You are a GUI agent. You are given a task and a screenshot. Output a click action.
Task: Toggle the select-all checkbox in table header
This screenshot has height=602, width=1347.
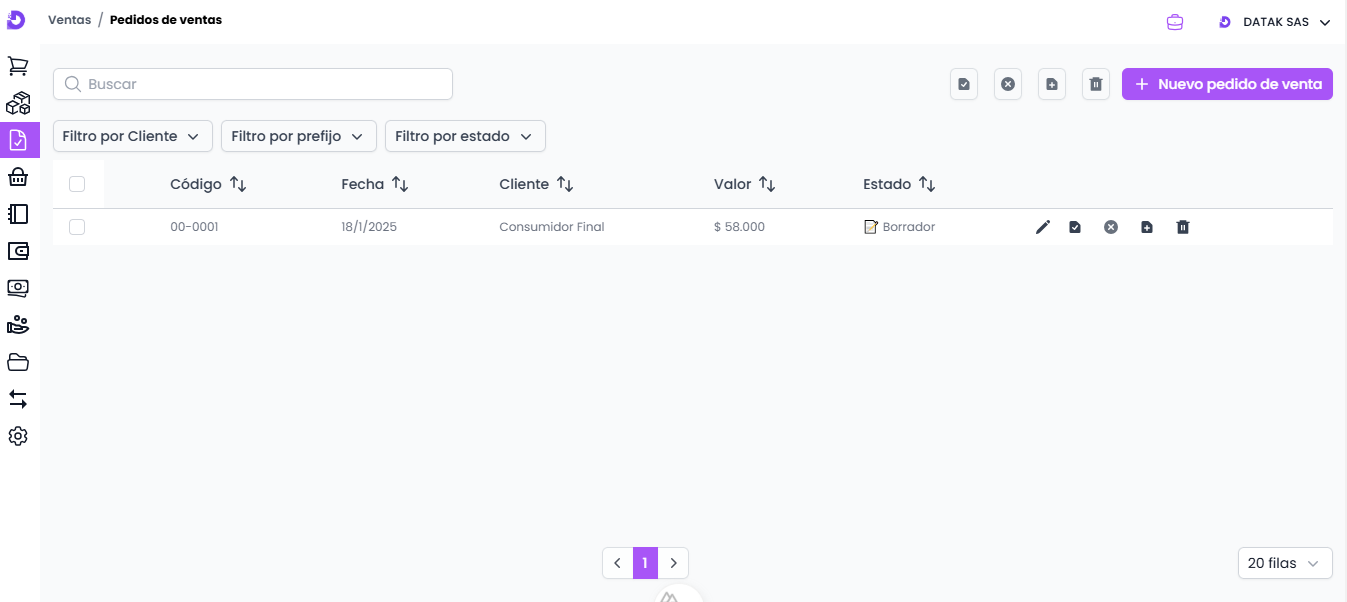[77, 184]
